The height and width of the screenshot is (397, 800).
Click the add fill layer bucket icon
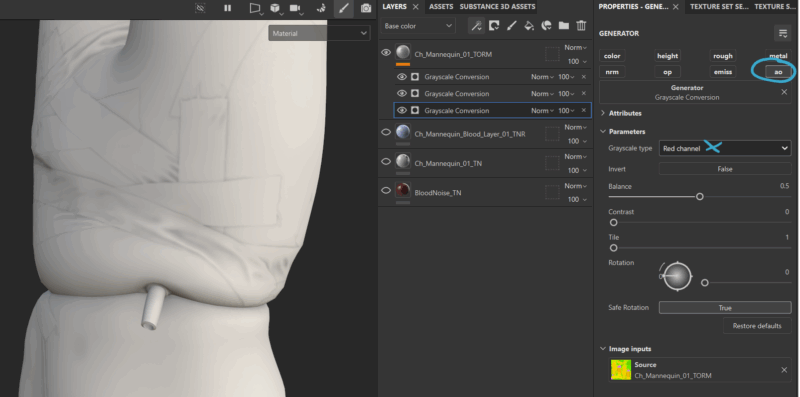pyautogui.click(x=529, y=26)
